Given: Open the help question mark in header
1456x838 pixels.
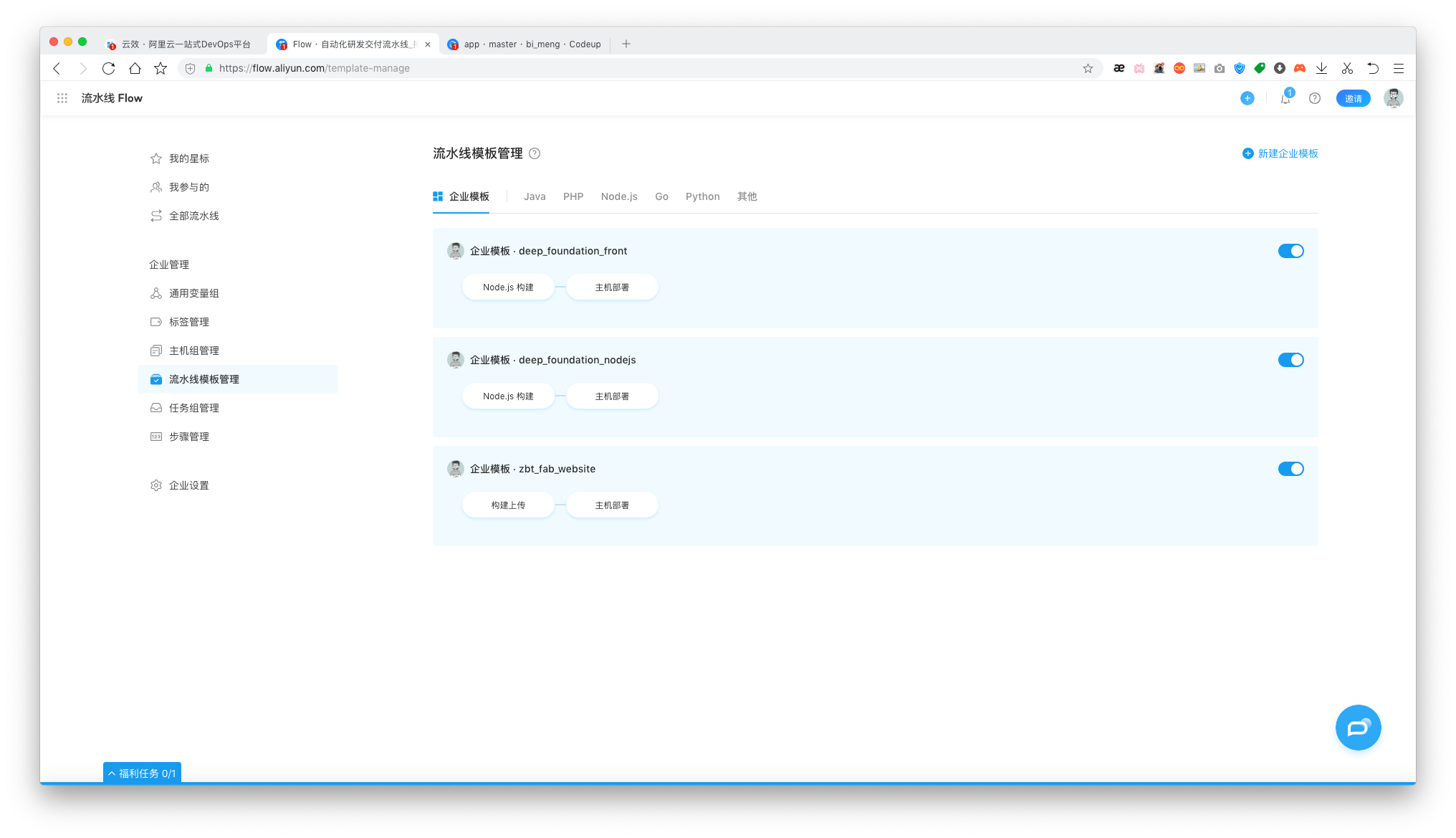Looking at the screenshot, I should (1315, 98).
